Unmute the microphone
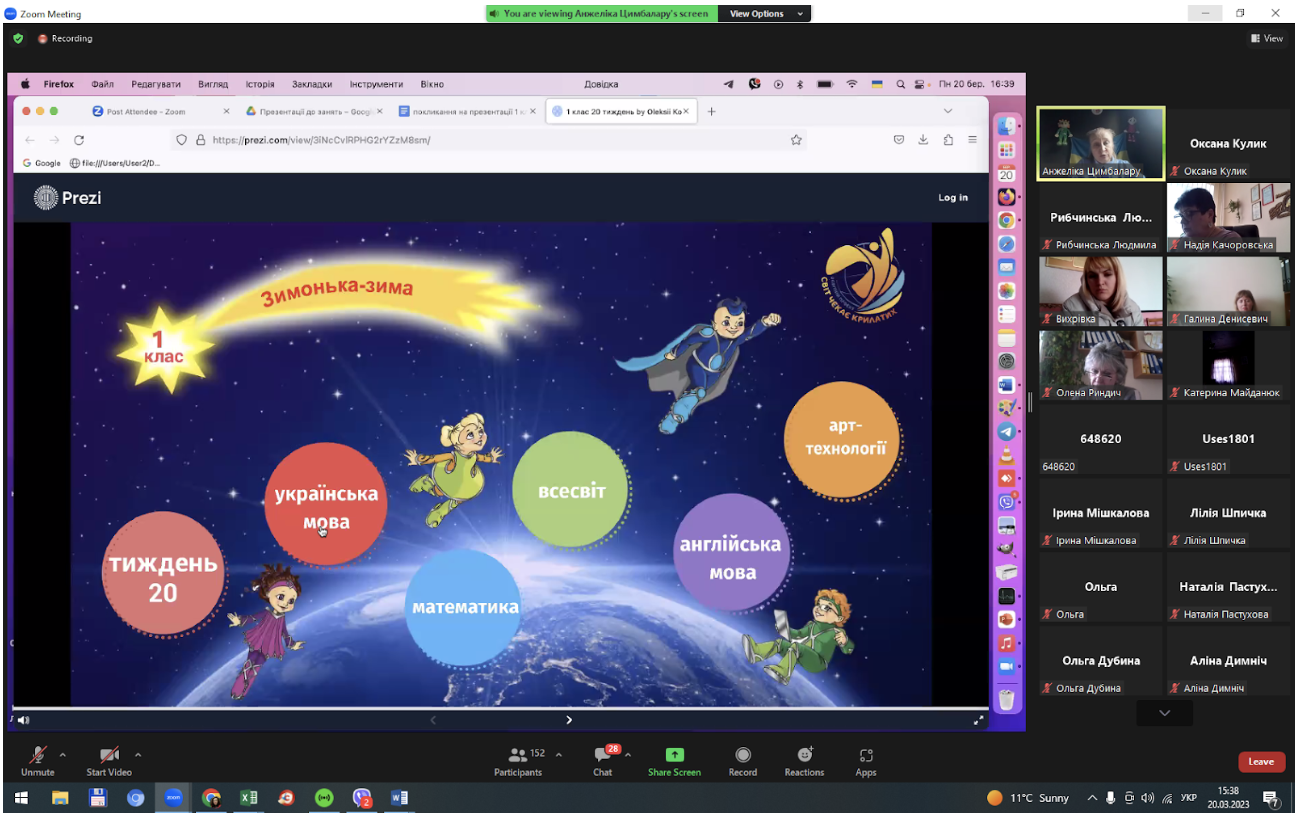 (38, 761)
